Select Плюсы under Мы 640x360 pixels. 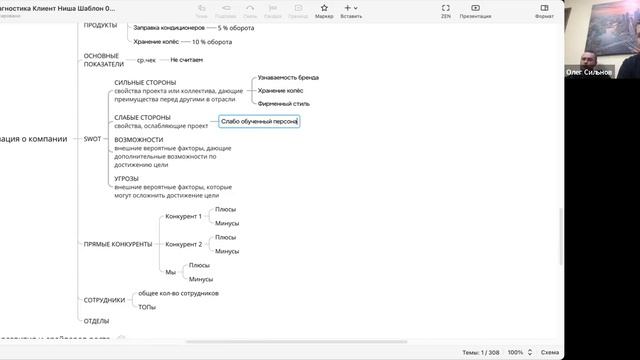click(x=199, y=265)
